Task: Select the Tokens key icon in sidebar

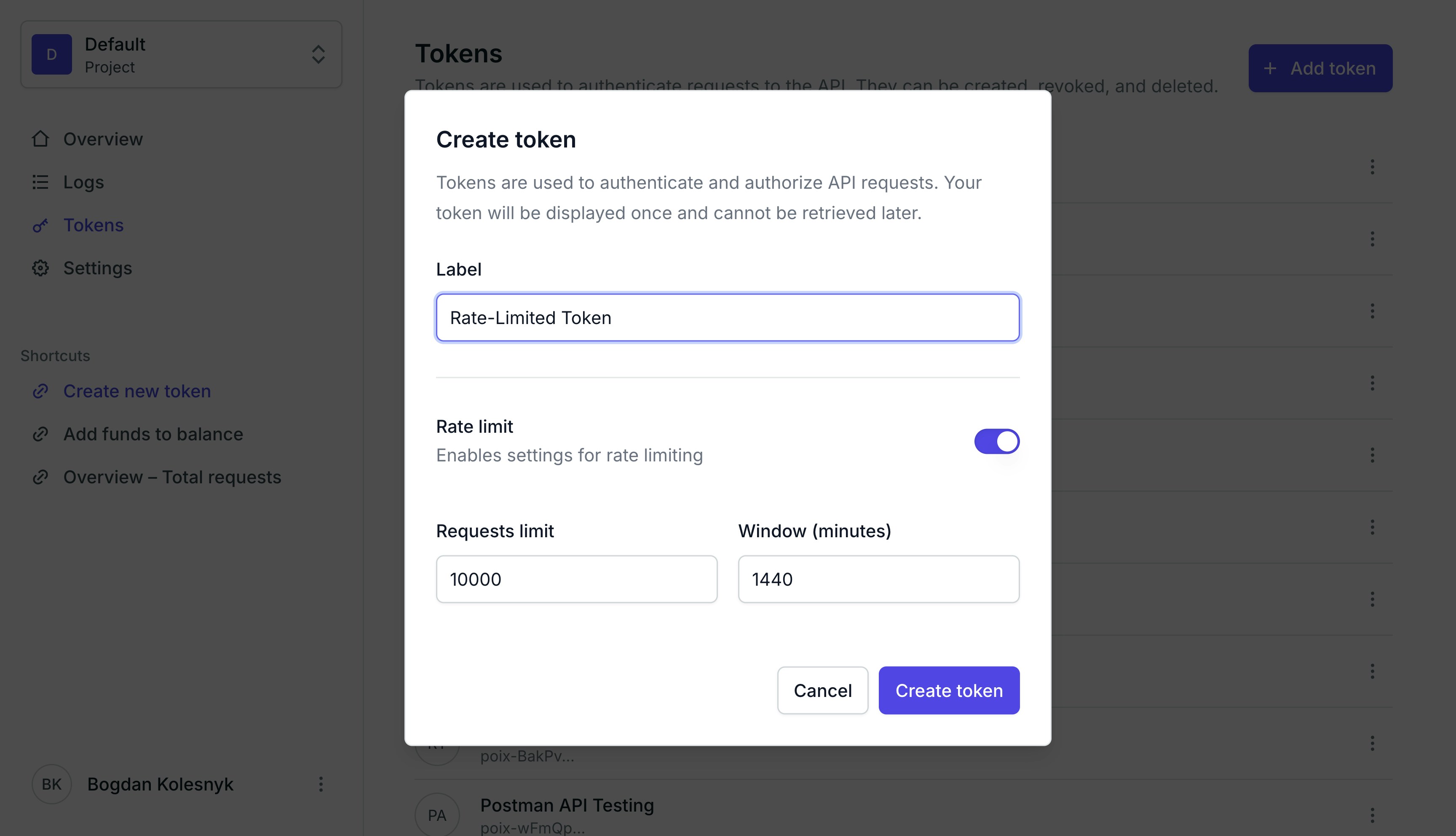Action: 40,225
